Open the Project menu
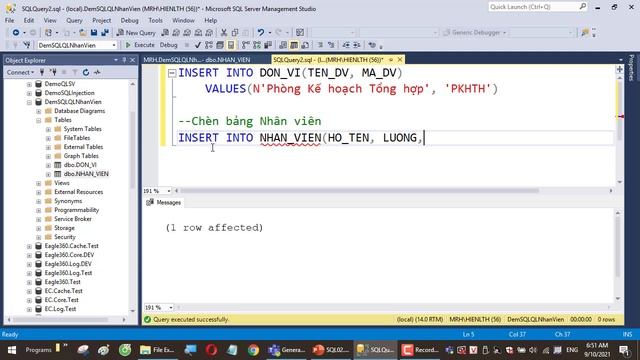 pyautogui.click(x=102, y=20)
